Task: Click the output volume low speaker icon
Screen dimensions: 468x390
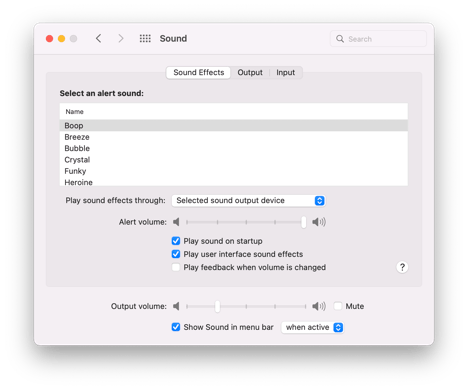Action: point(176,306)
